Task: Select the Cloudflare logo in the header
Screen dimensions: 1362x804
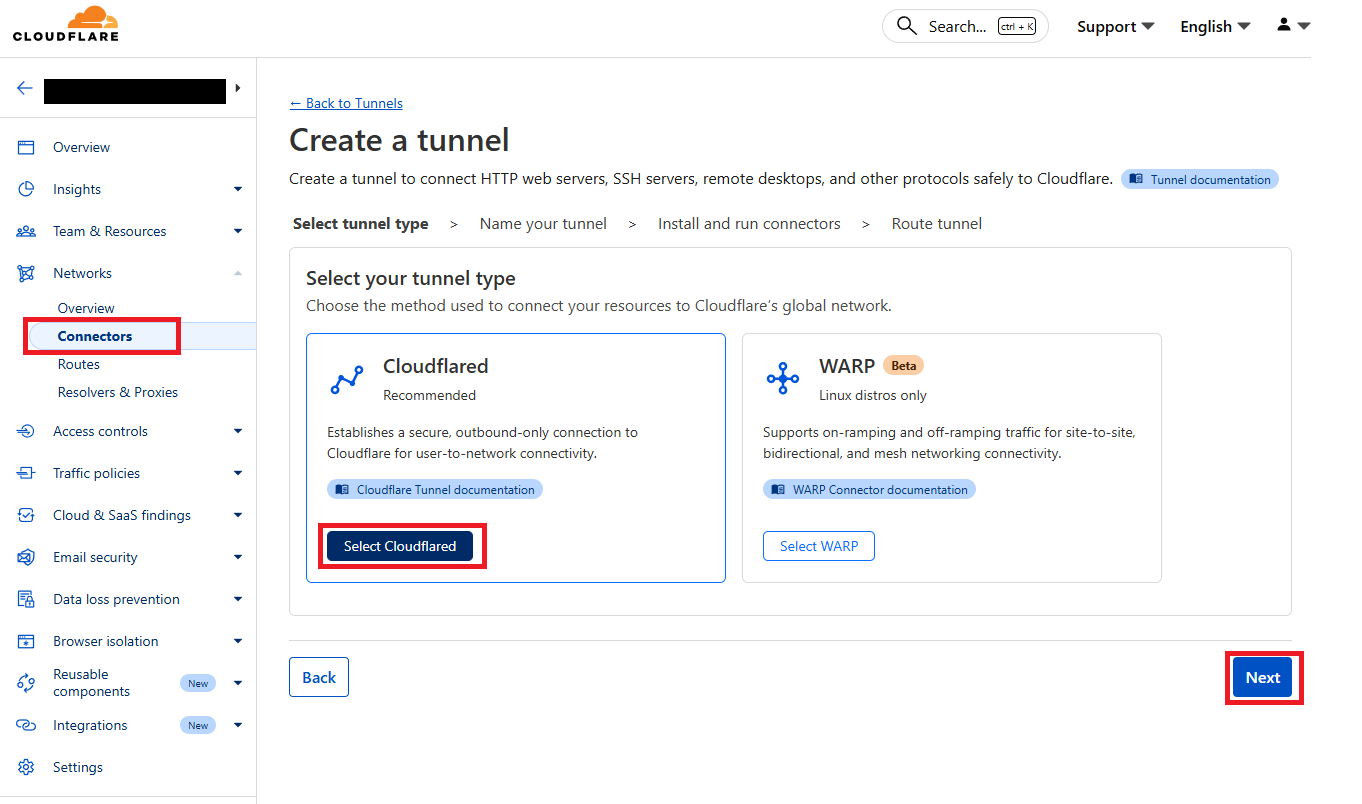Action: 65,24
